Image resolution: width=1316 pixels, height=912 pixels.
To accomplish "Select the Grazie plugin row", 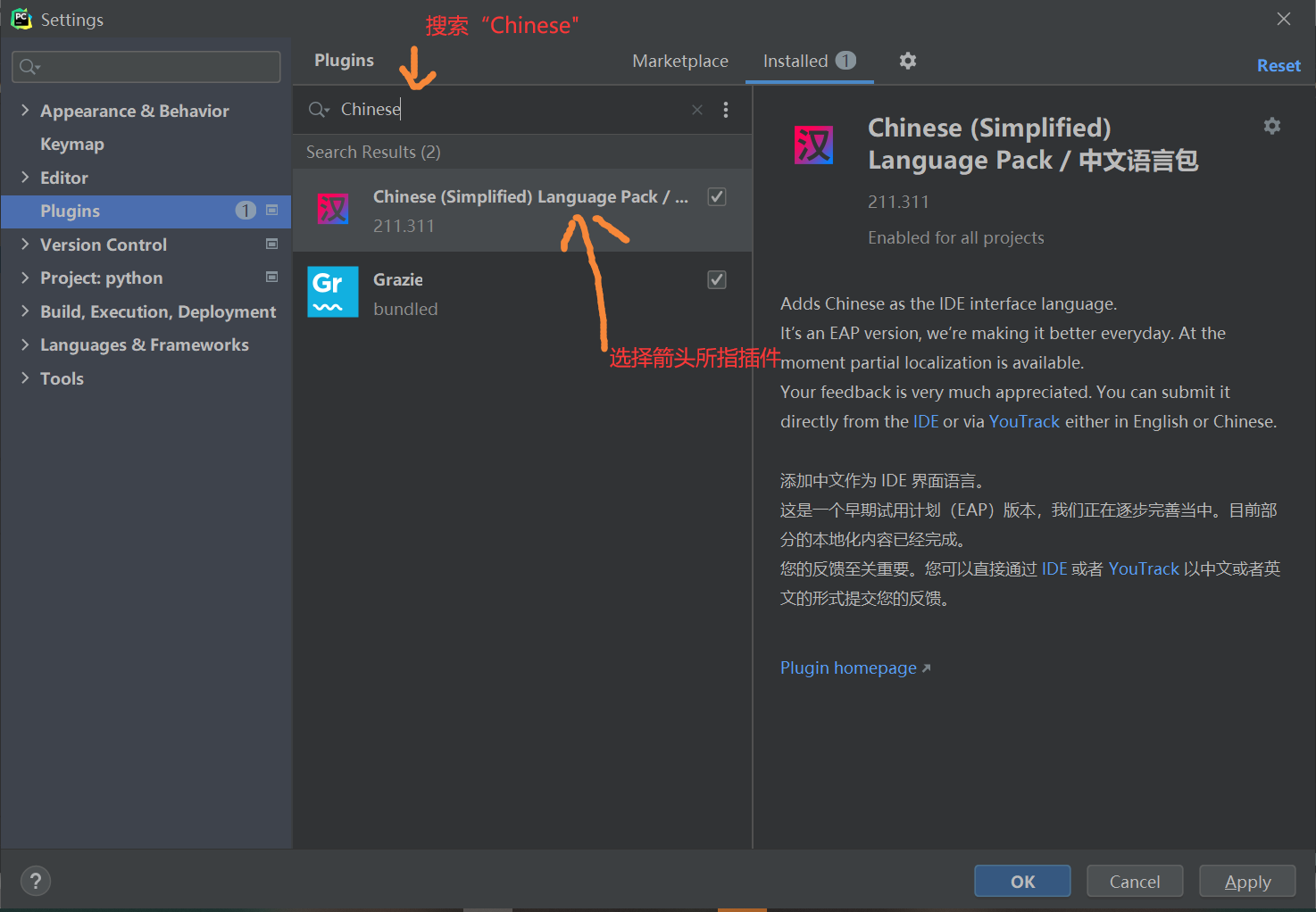I will [x=523, y=293].
